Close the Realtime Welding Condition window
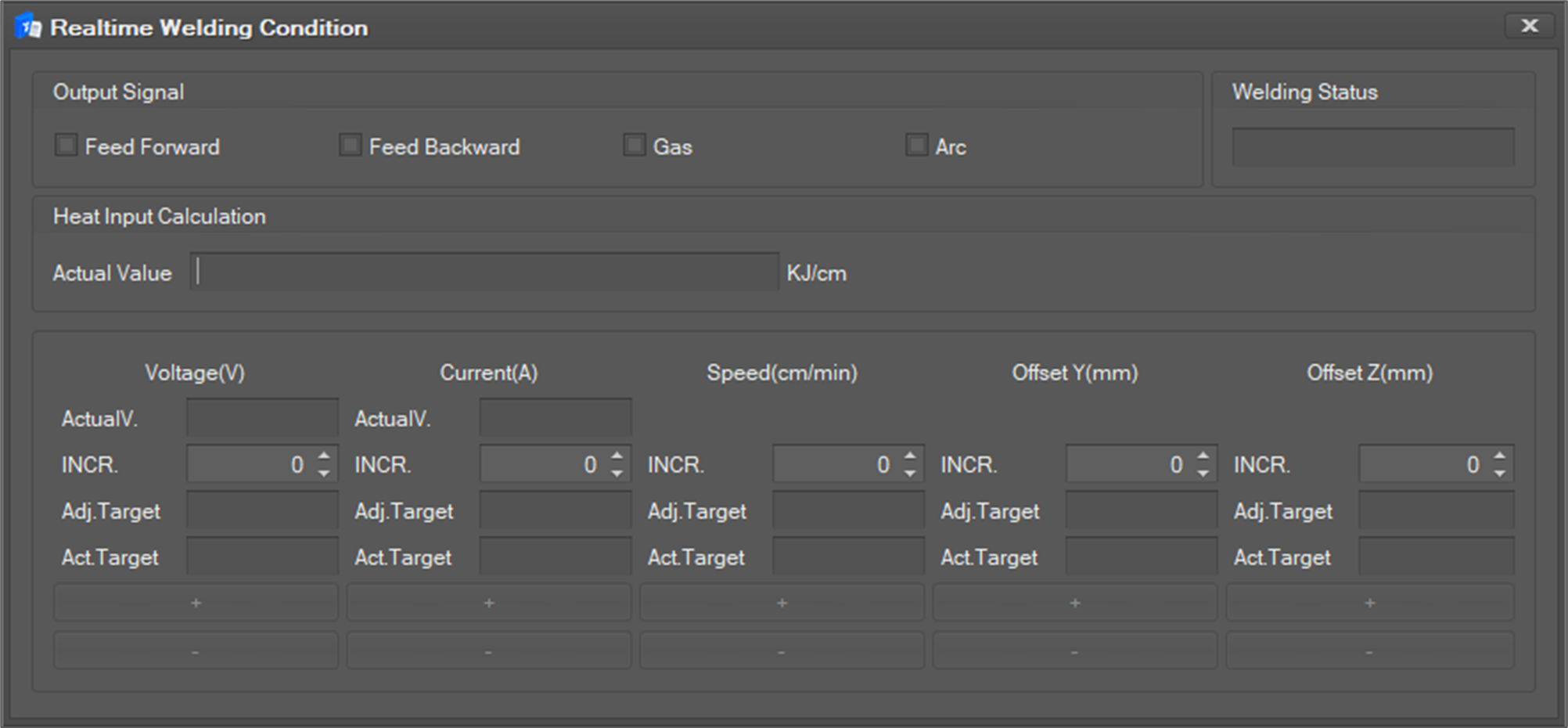The width and height of the screenshot is (1568, 728). tap(1529, 26)
